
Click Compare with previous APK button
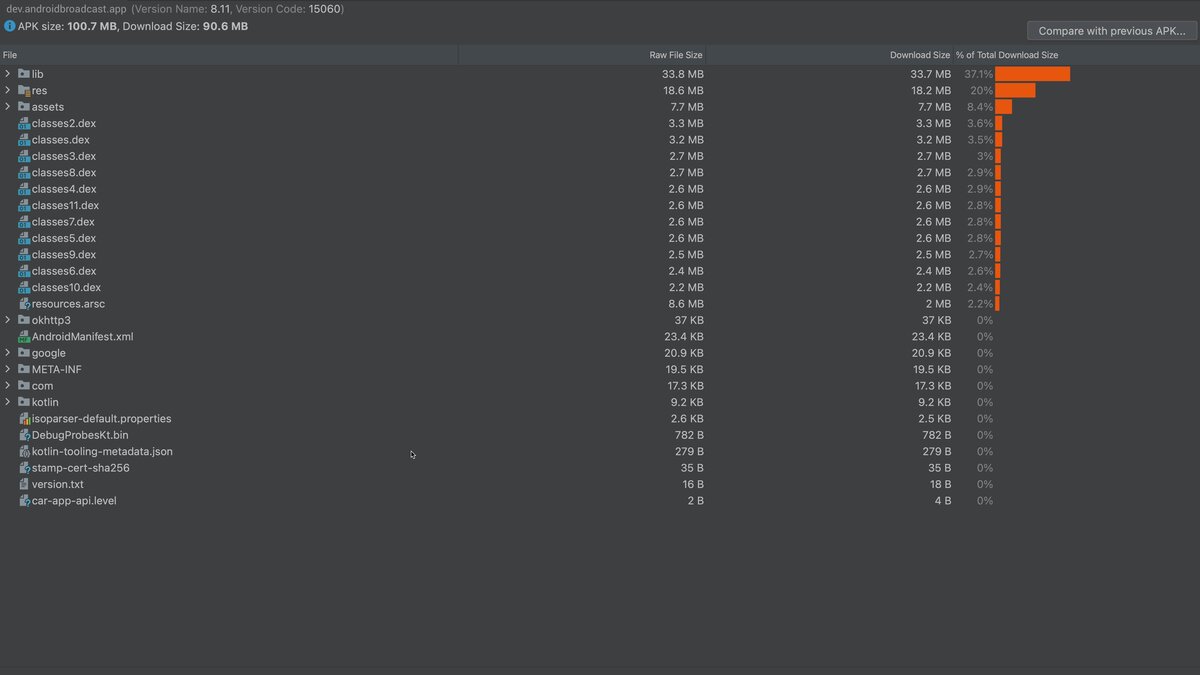click(x=1111, y=31)
